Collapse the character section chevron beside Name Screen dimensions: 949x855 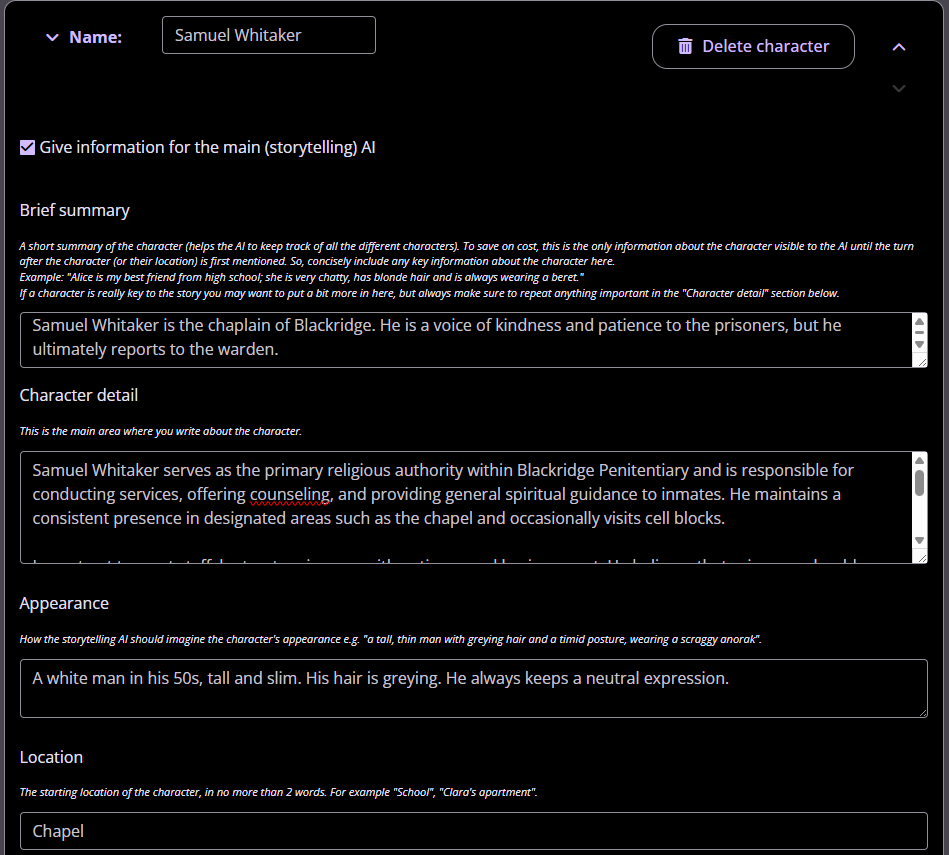point(52,37)
